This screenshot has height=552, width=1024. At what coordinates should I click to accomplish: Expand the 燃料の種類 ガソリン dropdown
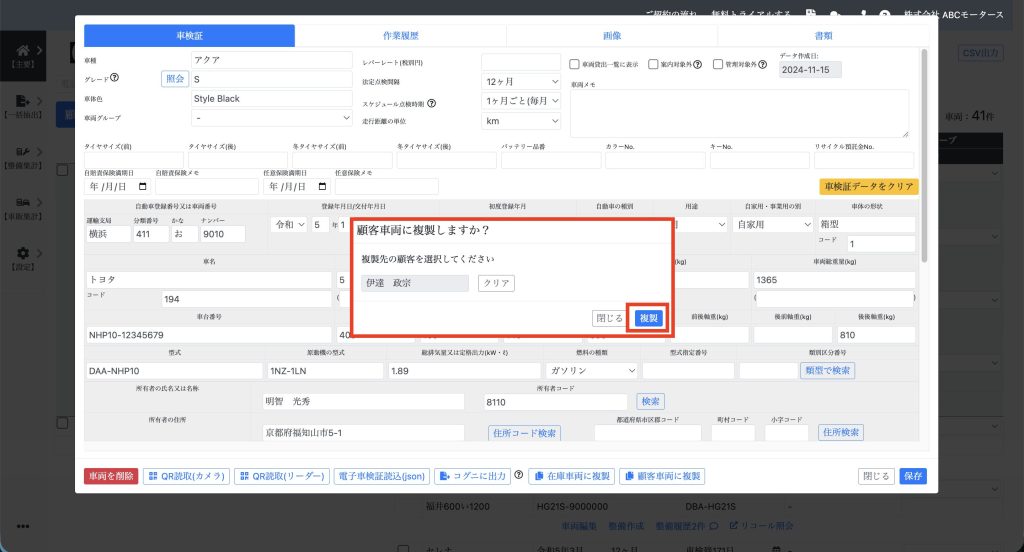click(590, 370)
